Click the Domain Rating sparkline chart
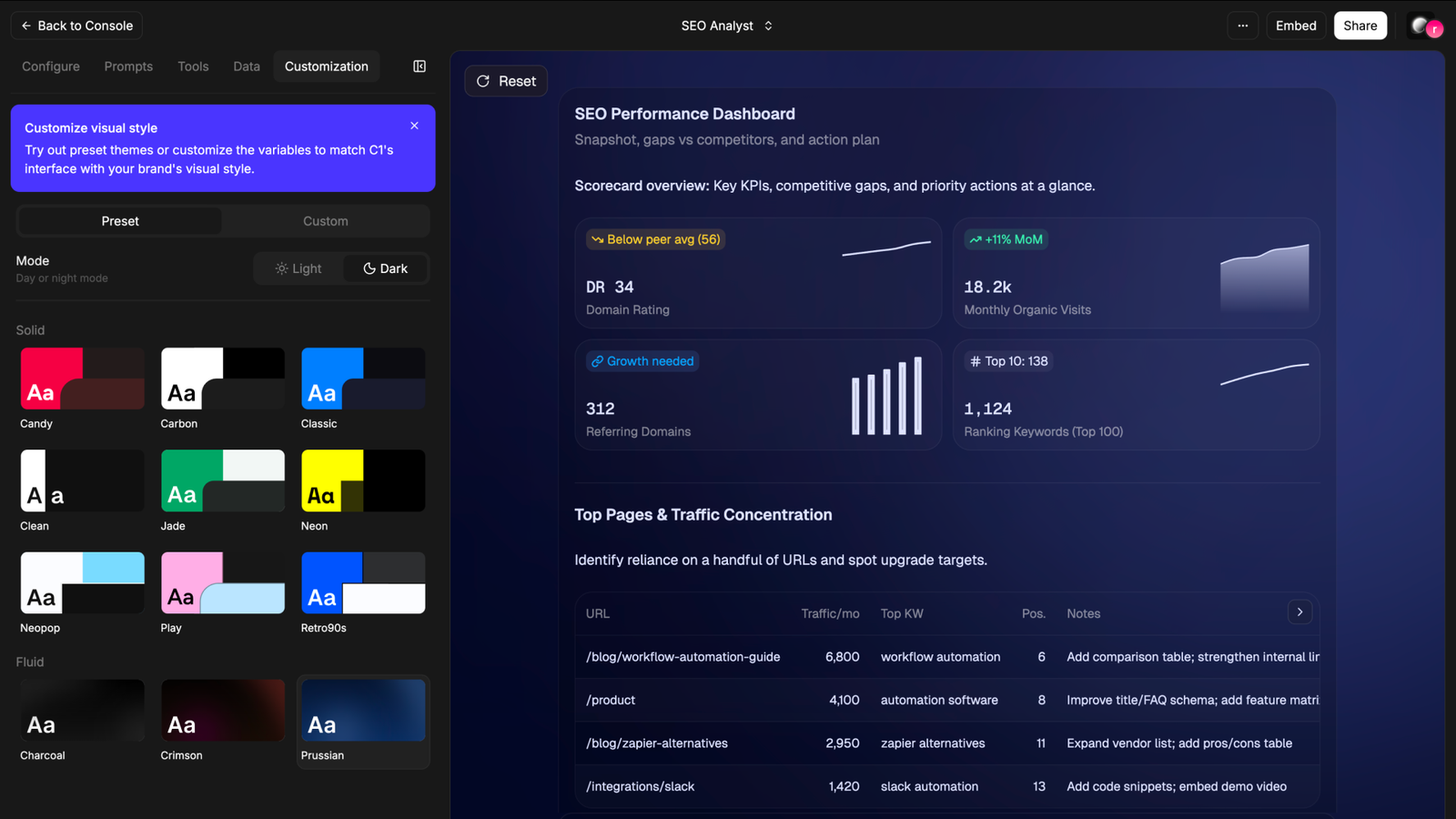Image resolution: width=1456 pixels, height=819 pixels. click(x=886, y=248)
